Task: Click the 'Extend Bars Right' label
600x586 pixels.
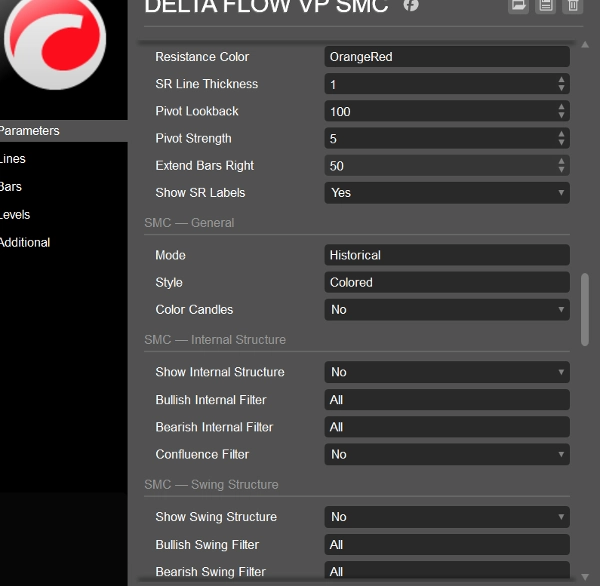Action: 205,166
